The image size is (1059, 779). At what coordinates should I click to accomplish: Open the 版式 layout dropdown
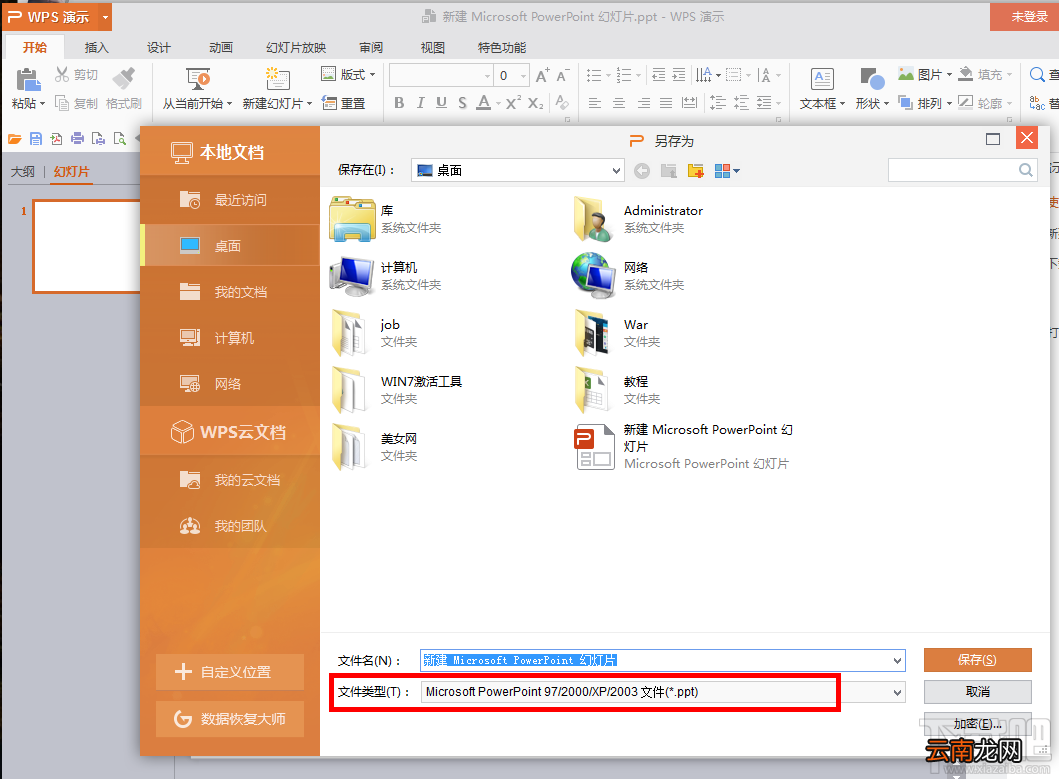(348, 74)
